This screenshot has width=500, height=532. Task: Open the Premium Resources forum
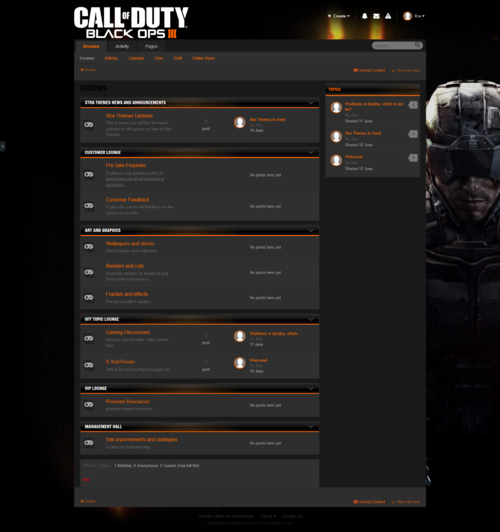tap(128, 402)
